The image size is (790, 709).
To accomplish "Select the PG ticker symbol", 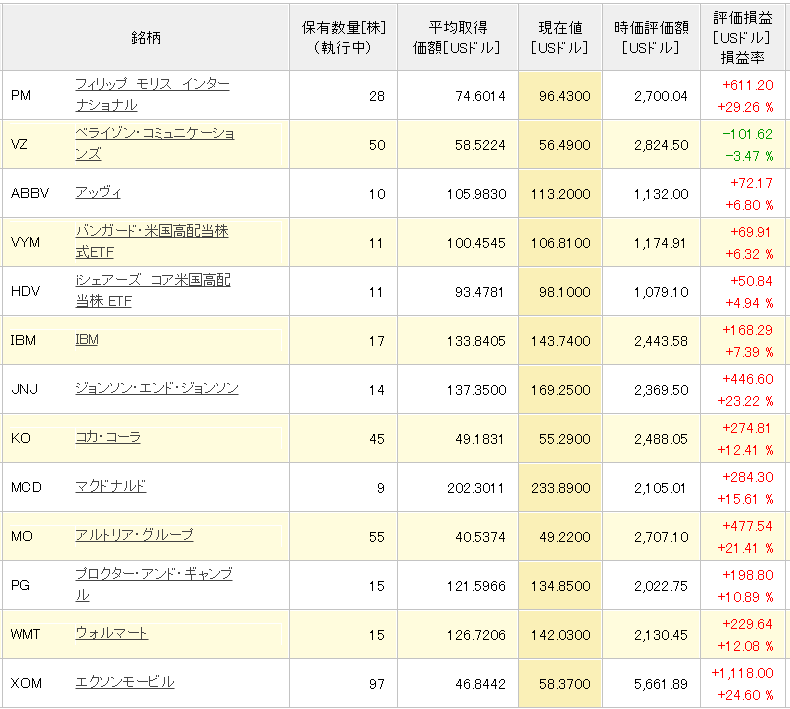I will click(x=20, y=586).
